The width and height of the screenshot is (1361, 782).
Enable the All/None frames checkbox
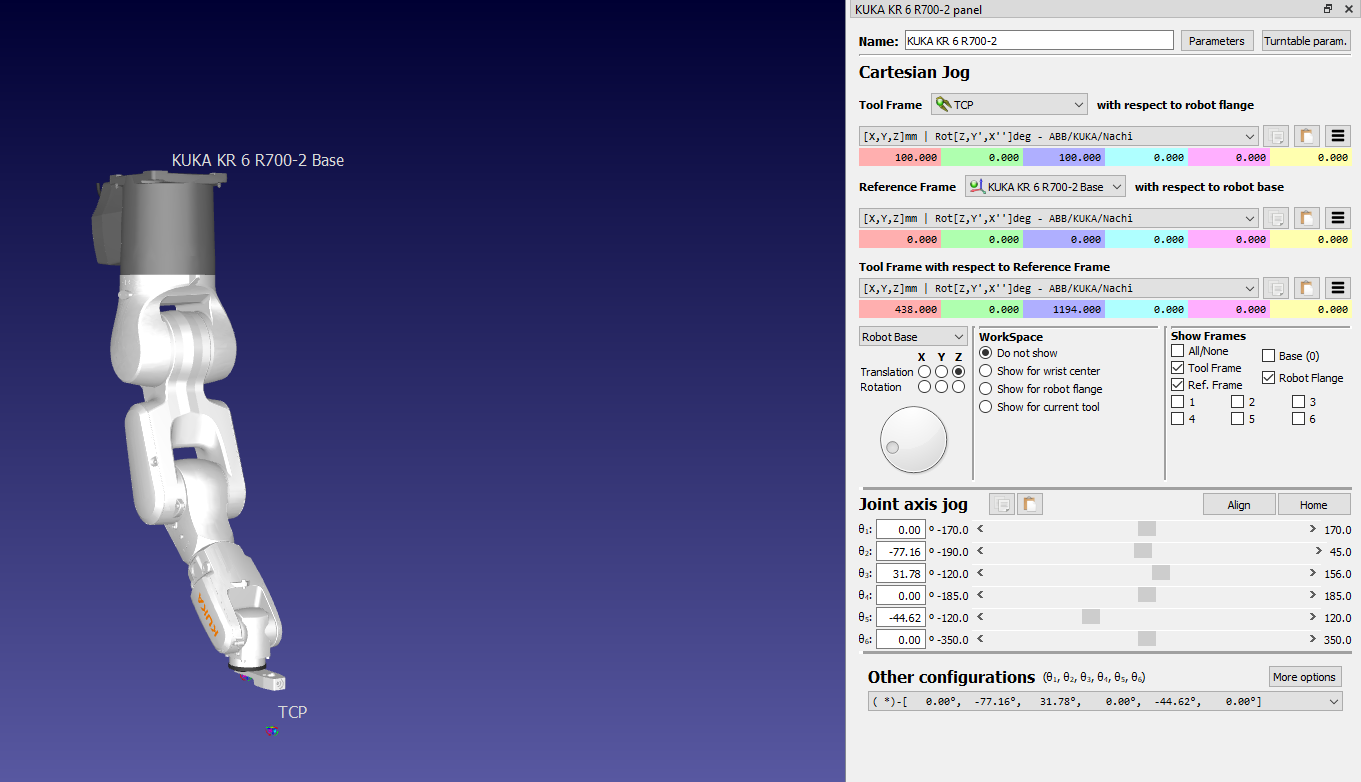[x=1178, y=351]
